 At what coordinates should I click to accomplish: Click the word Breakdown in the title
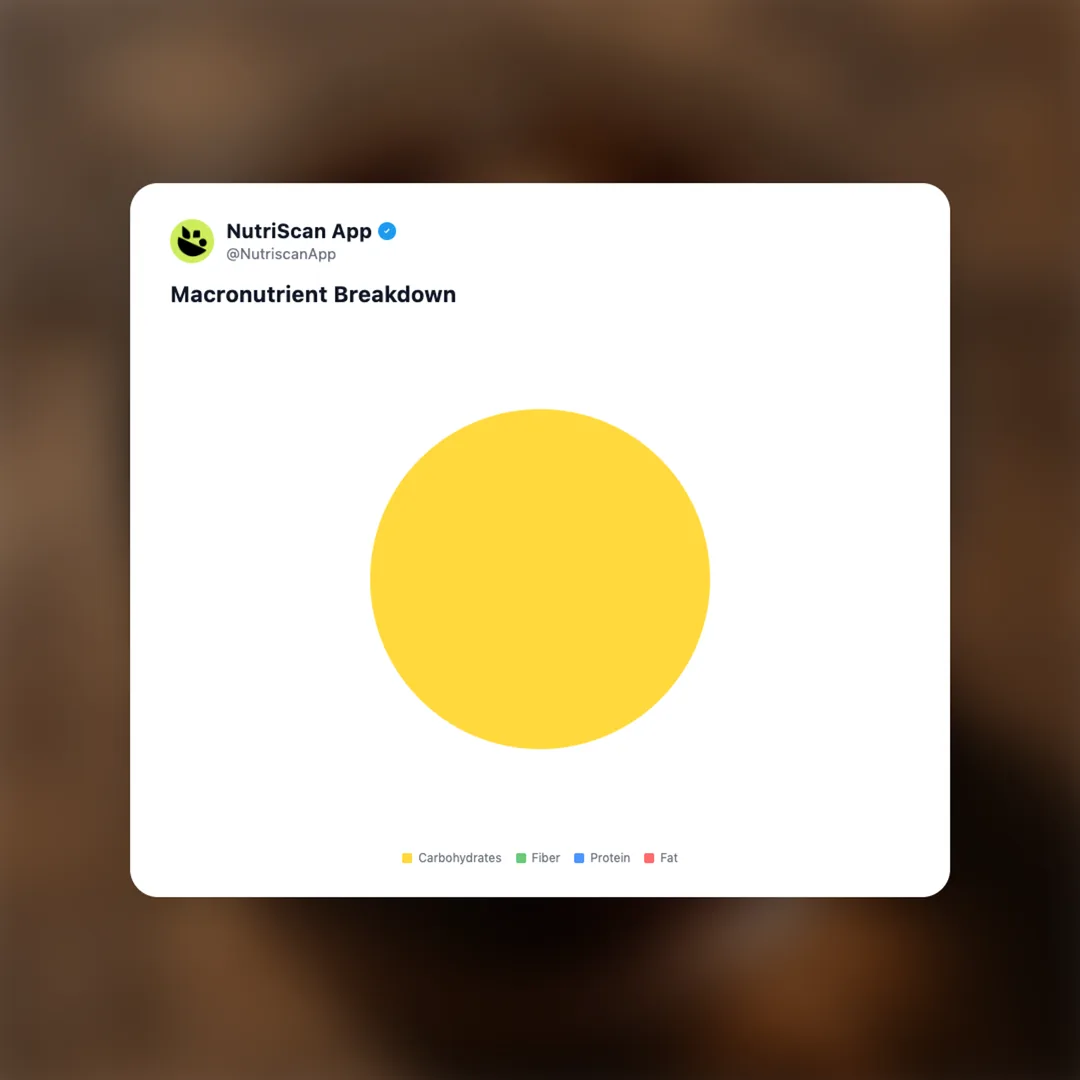click(x=395, y=295)
